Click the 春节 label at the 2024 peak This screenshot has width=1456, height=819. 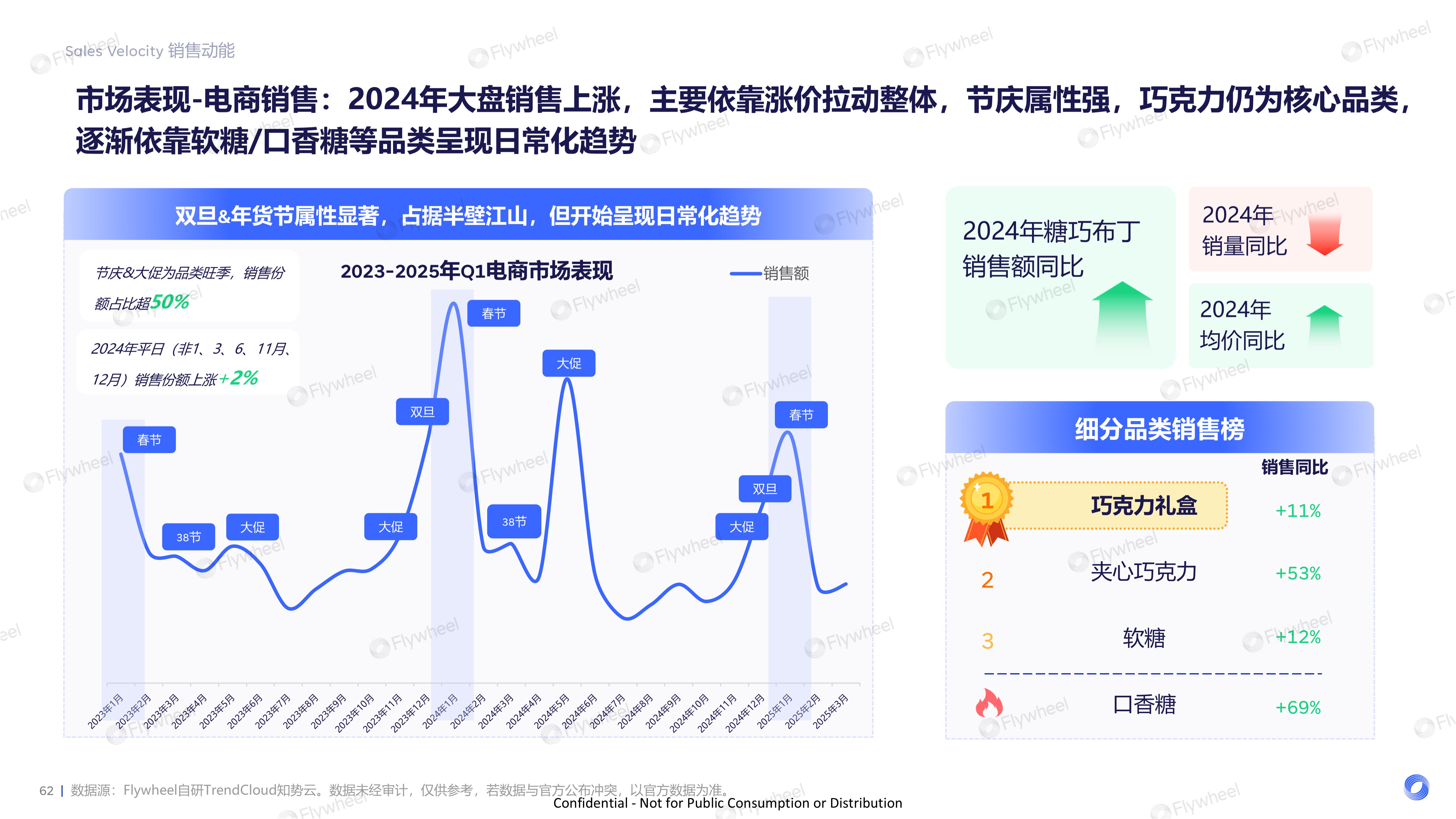[493, 314]
